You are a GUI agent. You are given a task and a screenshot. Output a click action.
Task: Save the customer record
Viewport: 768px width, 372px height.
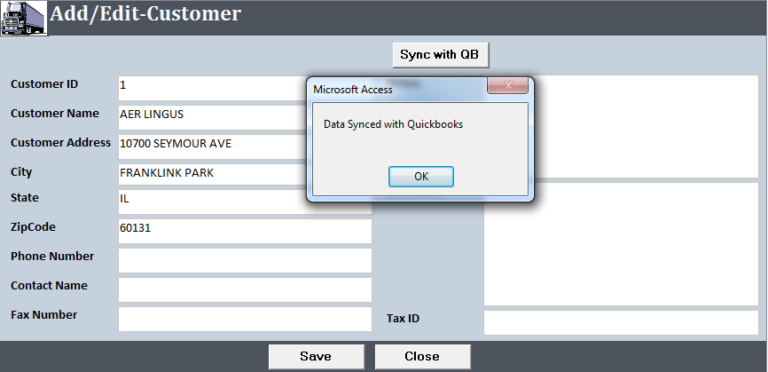click(x=316, y=357)
